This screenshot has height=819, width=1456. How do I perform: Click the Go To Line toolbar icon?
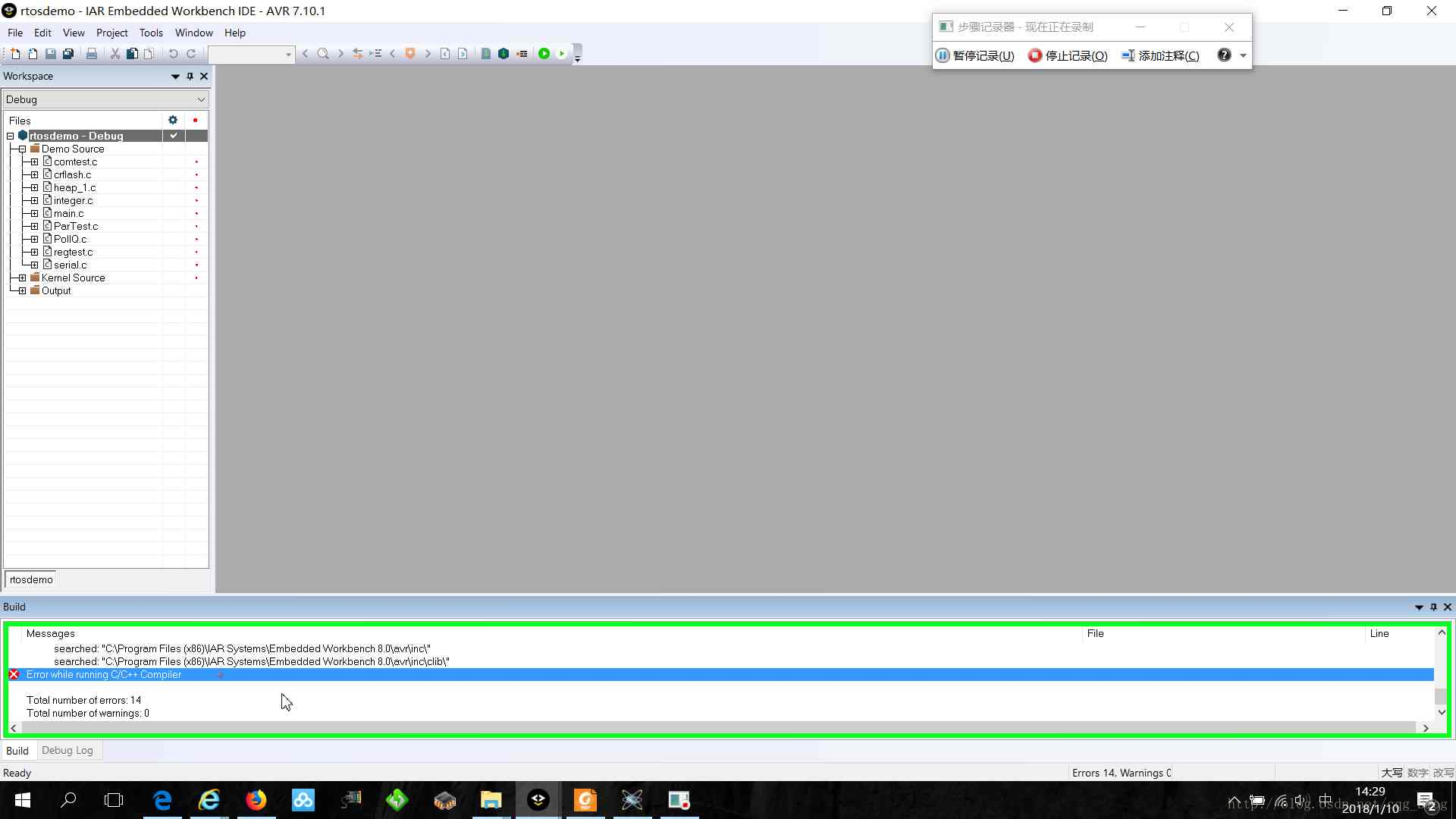coord(375,54)
